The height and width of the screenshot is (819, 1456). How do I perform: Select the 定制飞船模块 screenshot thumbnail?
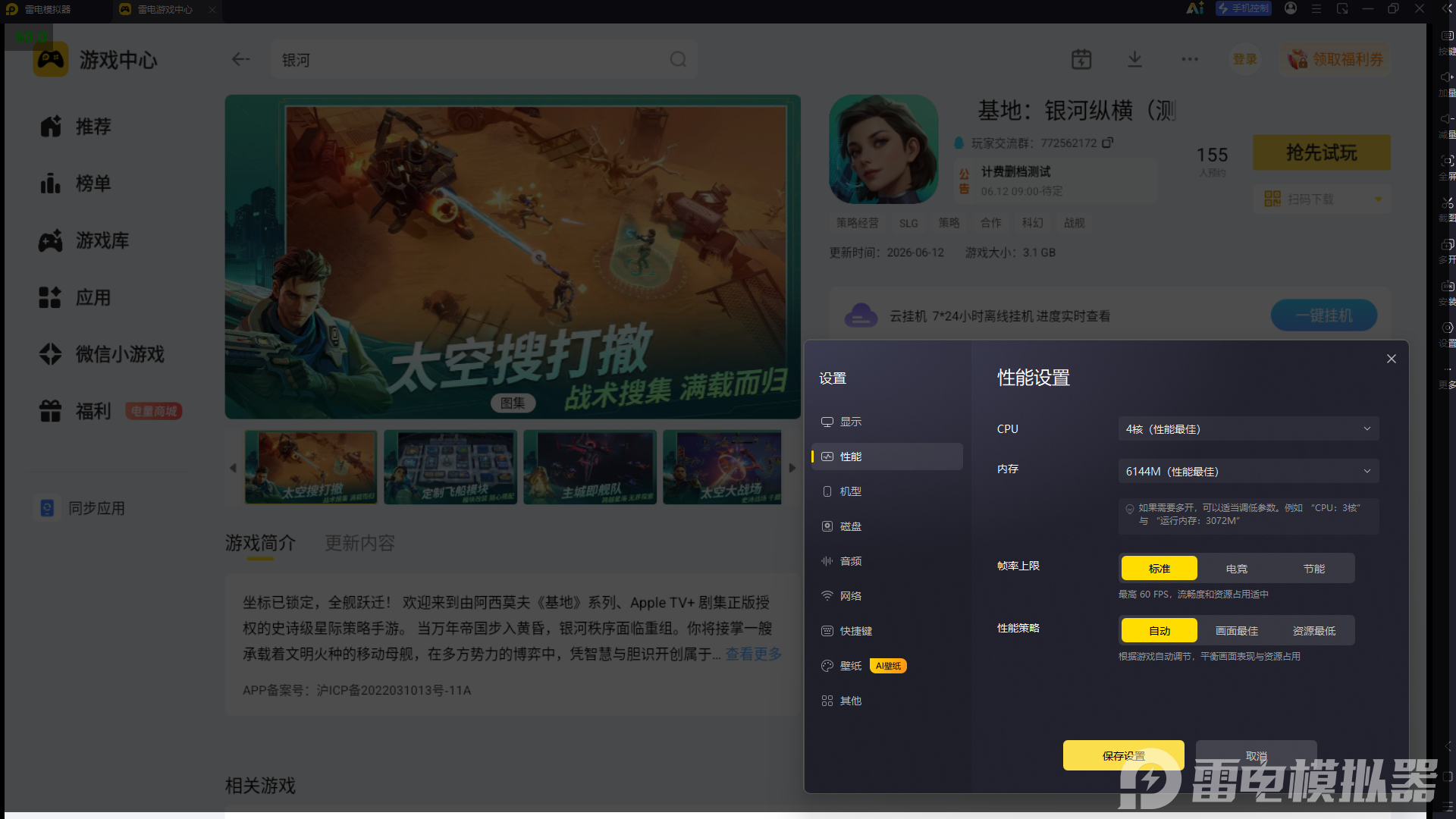[x=450, y=467]
